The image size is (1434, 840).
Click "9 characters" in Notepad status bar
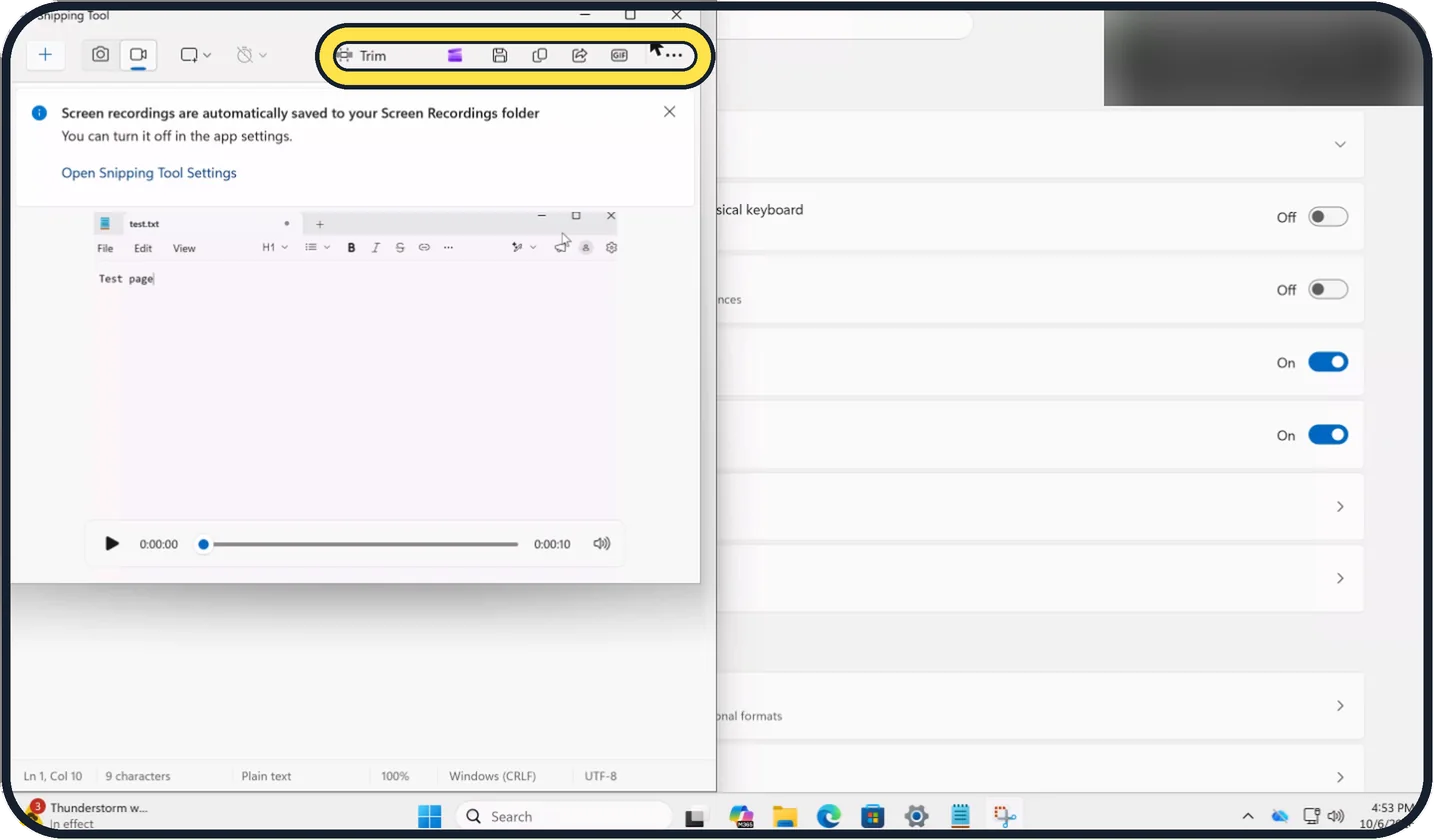(138, 776)
